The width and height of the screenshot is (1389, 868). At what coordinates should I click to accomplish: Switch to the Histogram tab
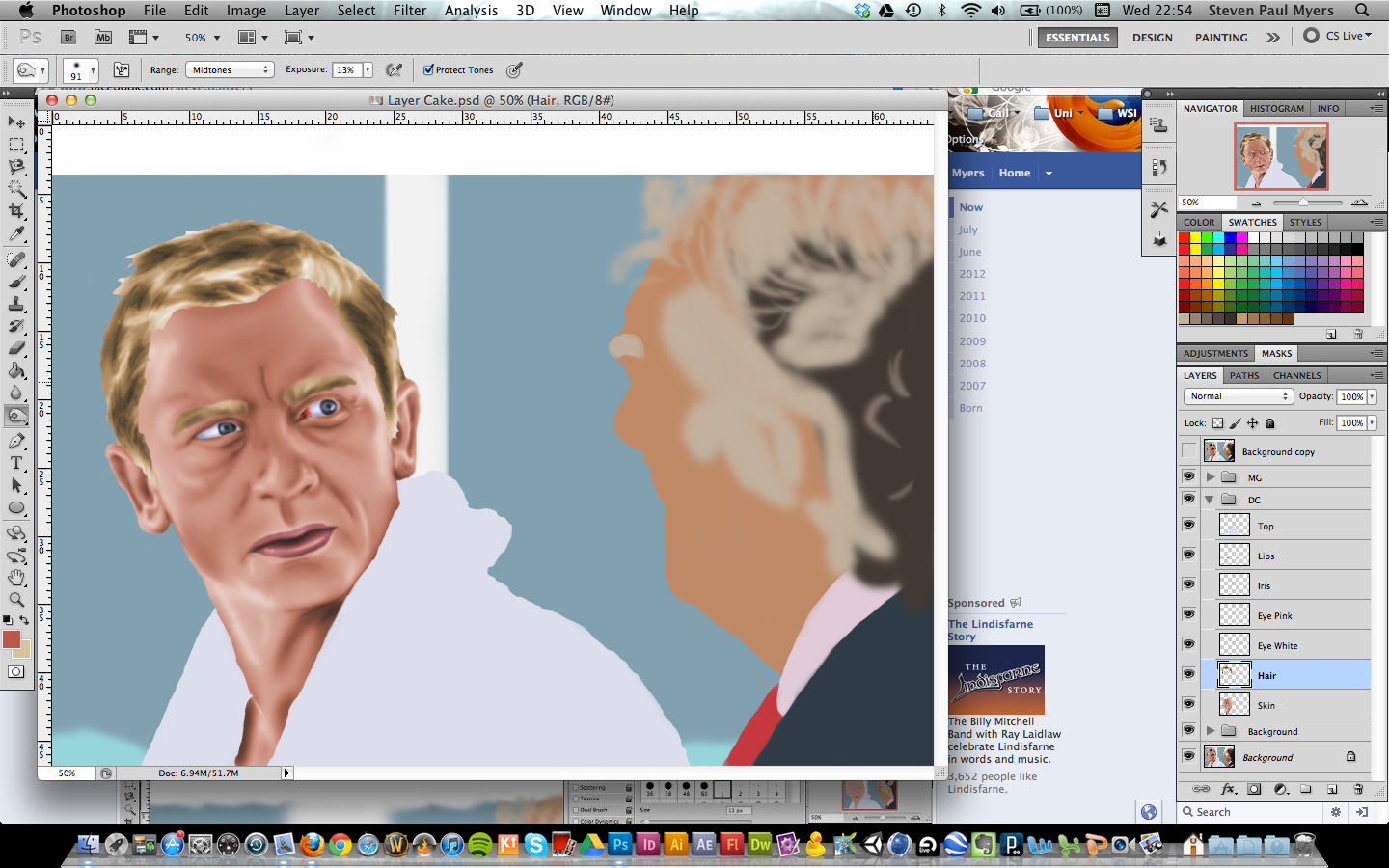(1277, 108)
